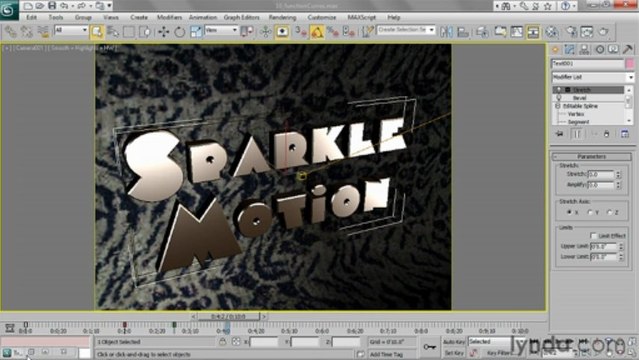Open the Graph Editors menu
639x360 pixels.
pos(242,18)
